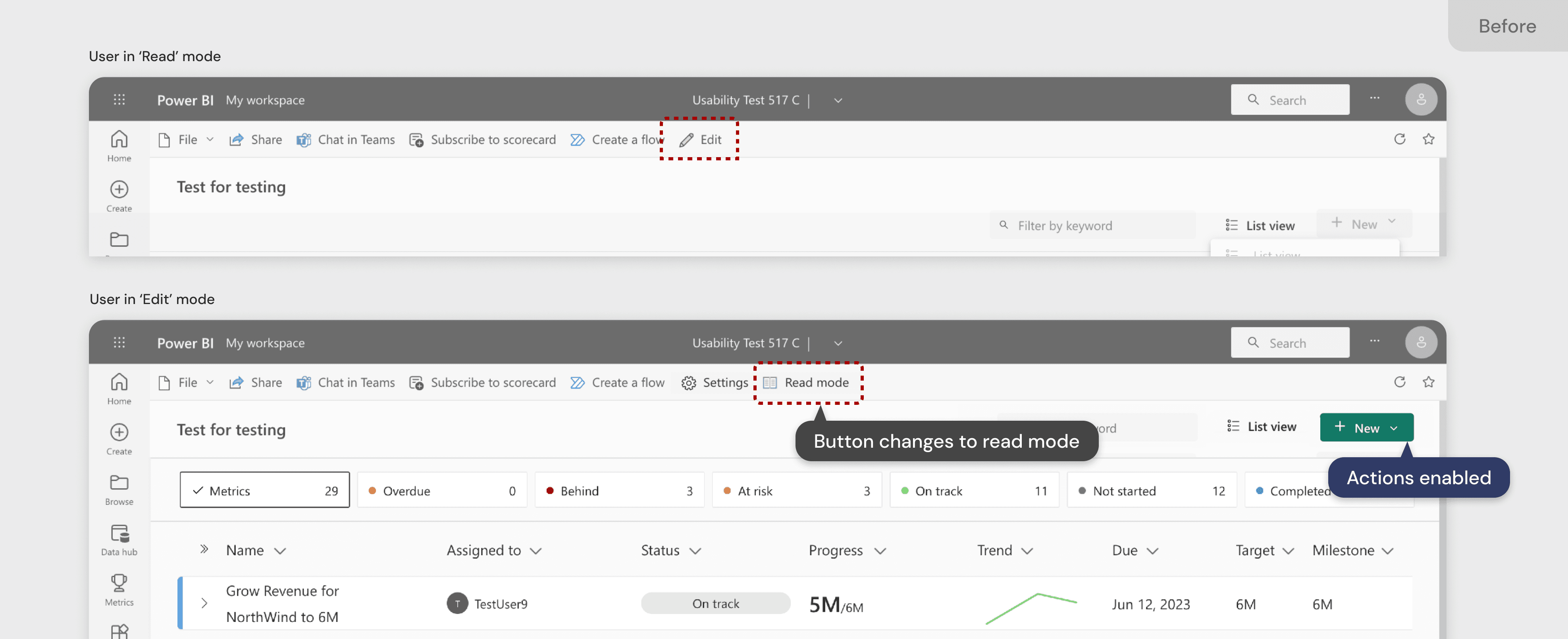Open app launcher grid in bottom Power BI header
This screenshot has width=1568, height=639.
click(x=119, y=343)
